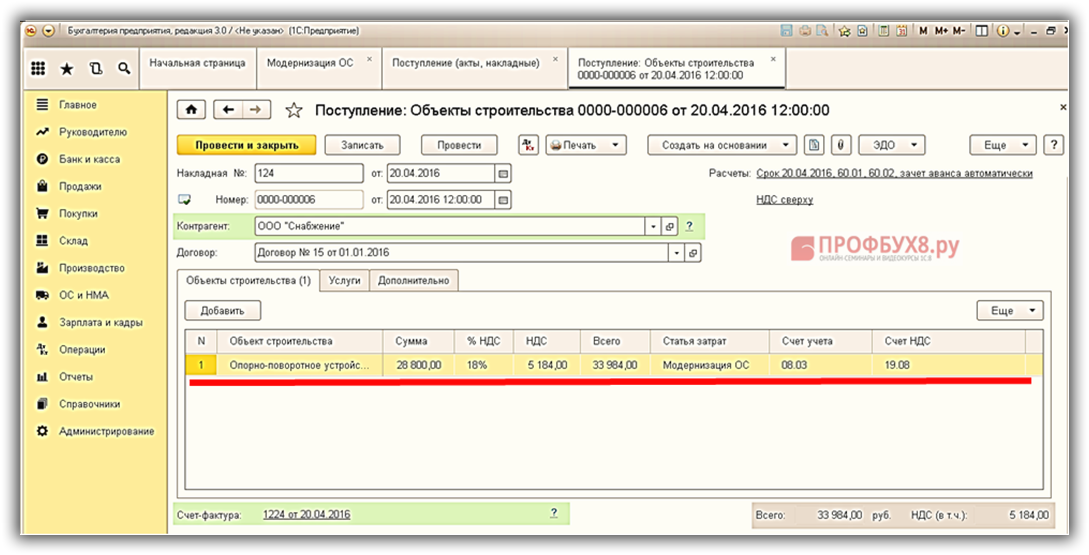Image resolution: width=1089 pixels, height=555 pixels.
Task: Open the Банк и касса section
Action: point(89,159)
